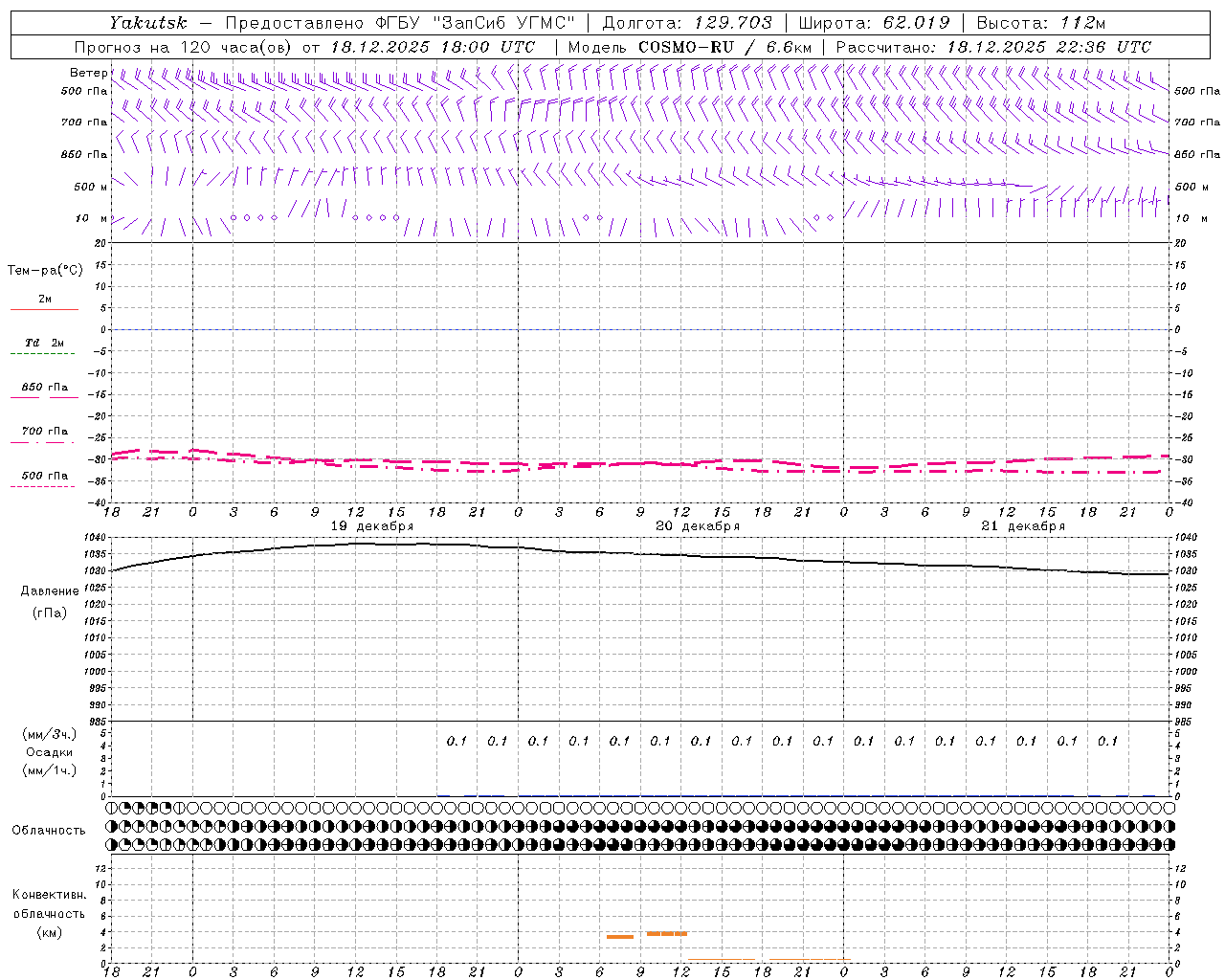Click the pink dash-dot 700 гПа legend line
The image size is (1225, 980).
pyautogui.click(x=42, y=442)
